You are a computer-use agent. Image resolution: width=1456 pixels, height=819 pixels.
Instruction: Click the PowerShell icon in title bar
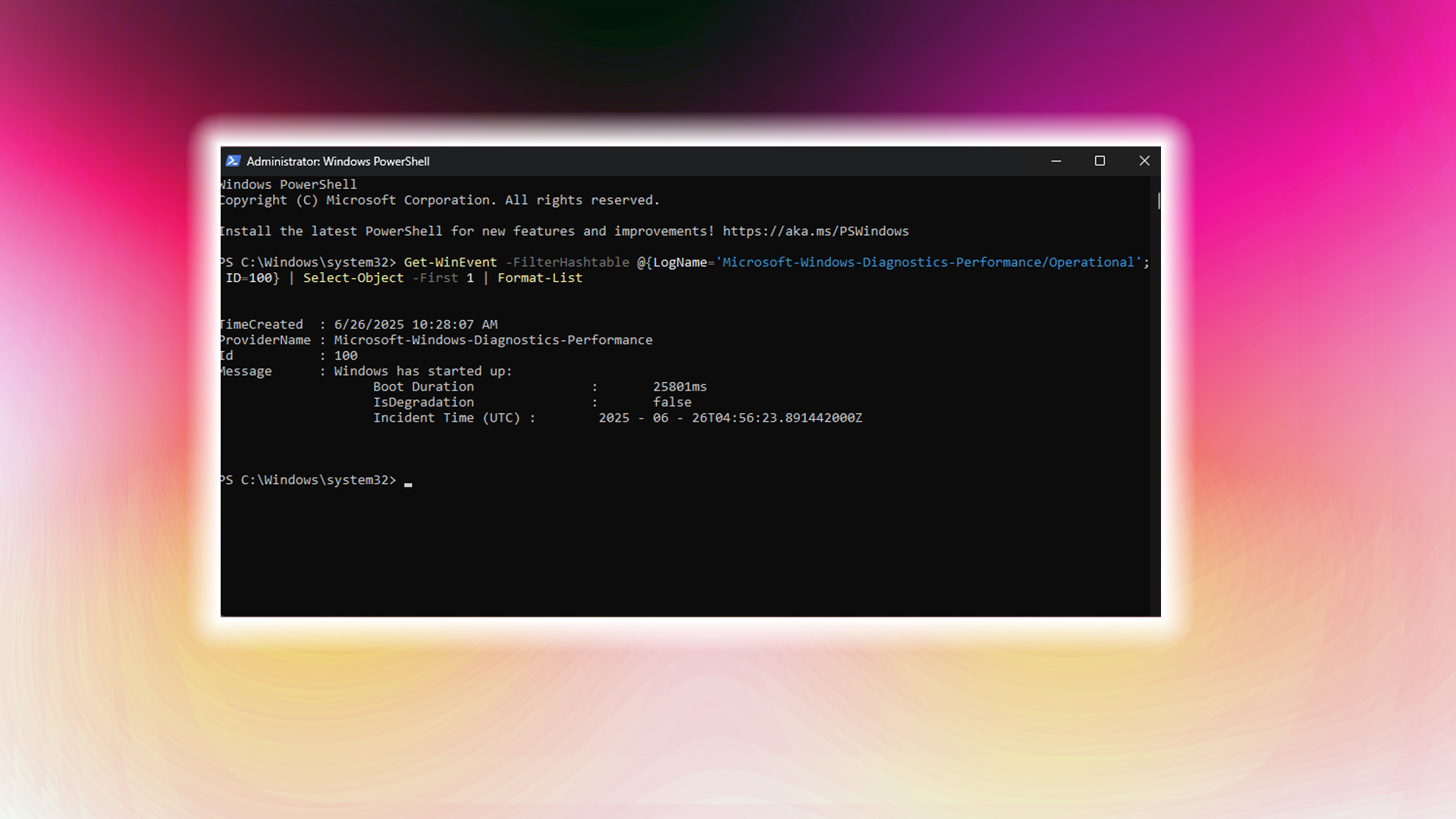coord(234,161)
